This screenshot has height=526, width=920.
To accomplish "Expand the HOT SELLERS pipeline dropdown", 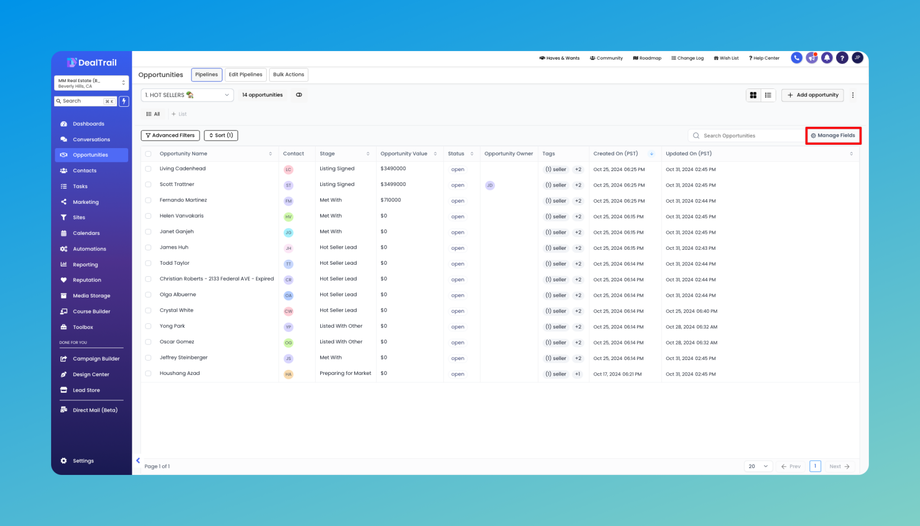I will coord(187,95).
